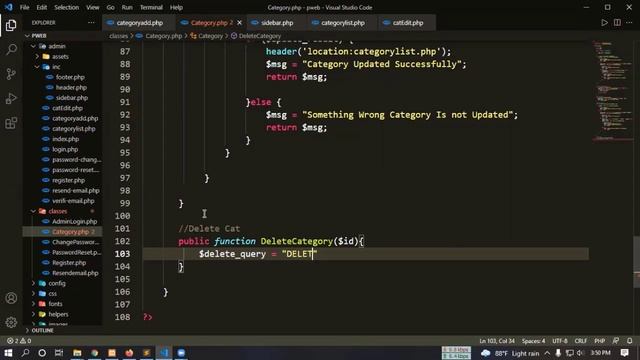Screen dimensions: 640x360
Task: Click classes in breadcrumb path
Action: pyautogui.click(x=118, y=36)
